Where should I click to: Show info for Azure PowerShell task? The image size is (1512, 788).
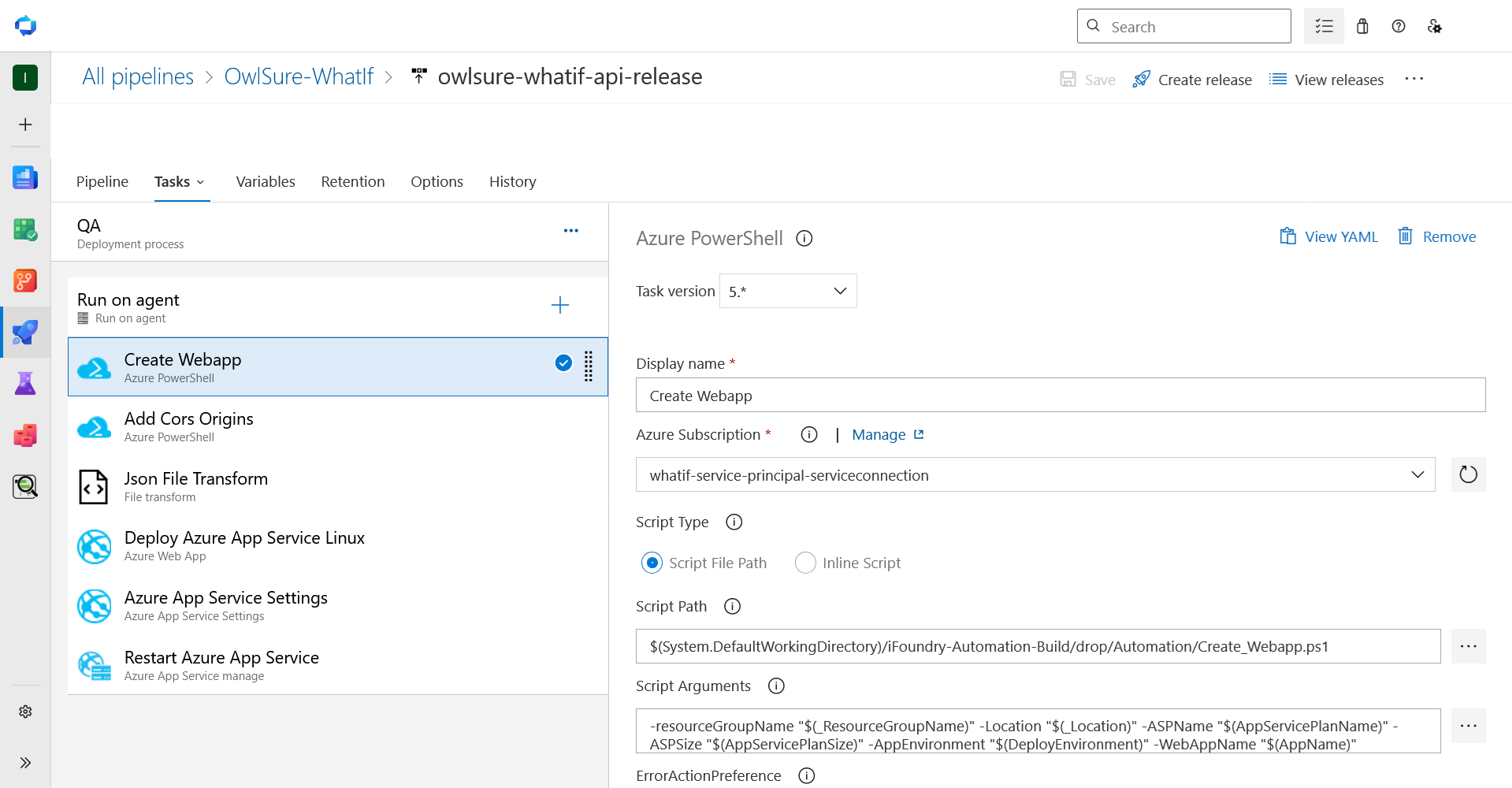tap(804, 238)
